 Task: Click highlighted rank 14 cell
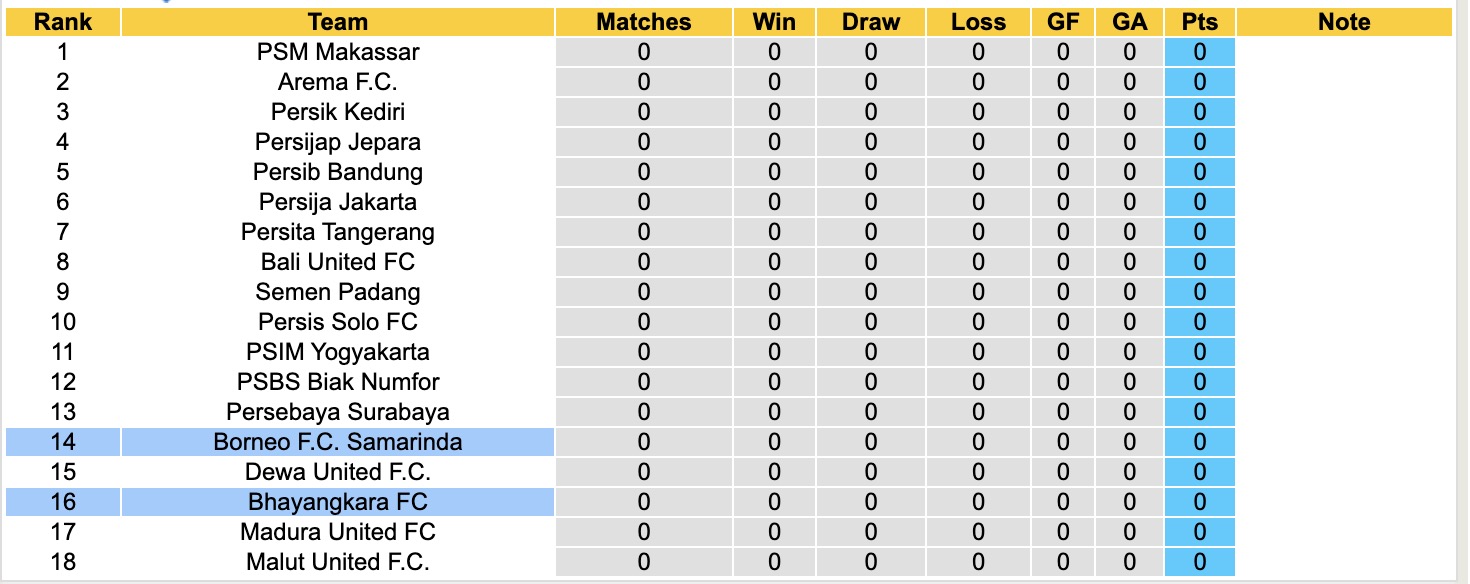pyautogui.click(x=62, y=442)
